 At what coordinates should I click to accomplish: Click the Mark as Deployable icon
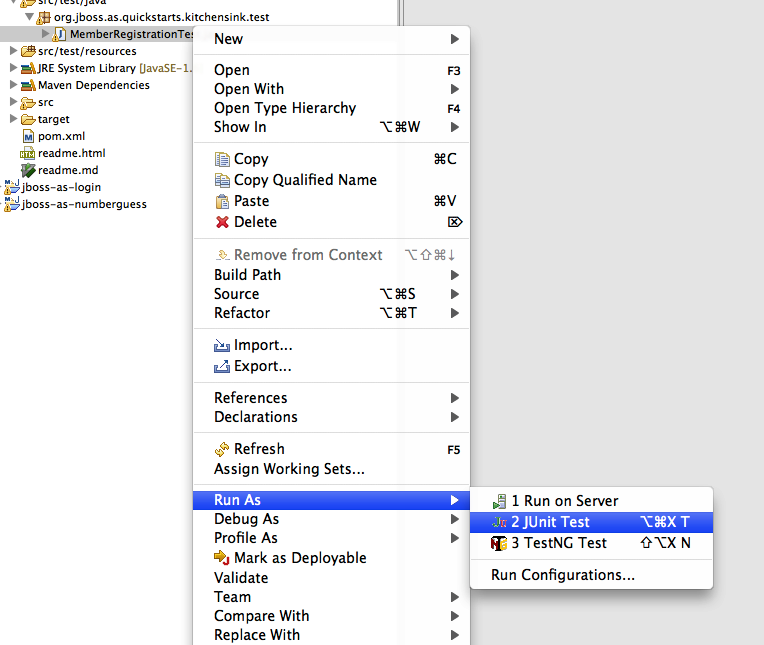[x=222, y=558]
